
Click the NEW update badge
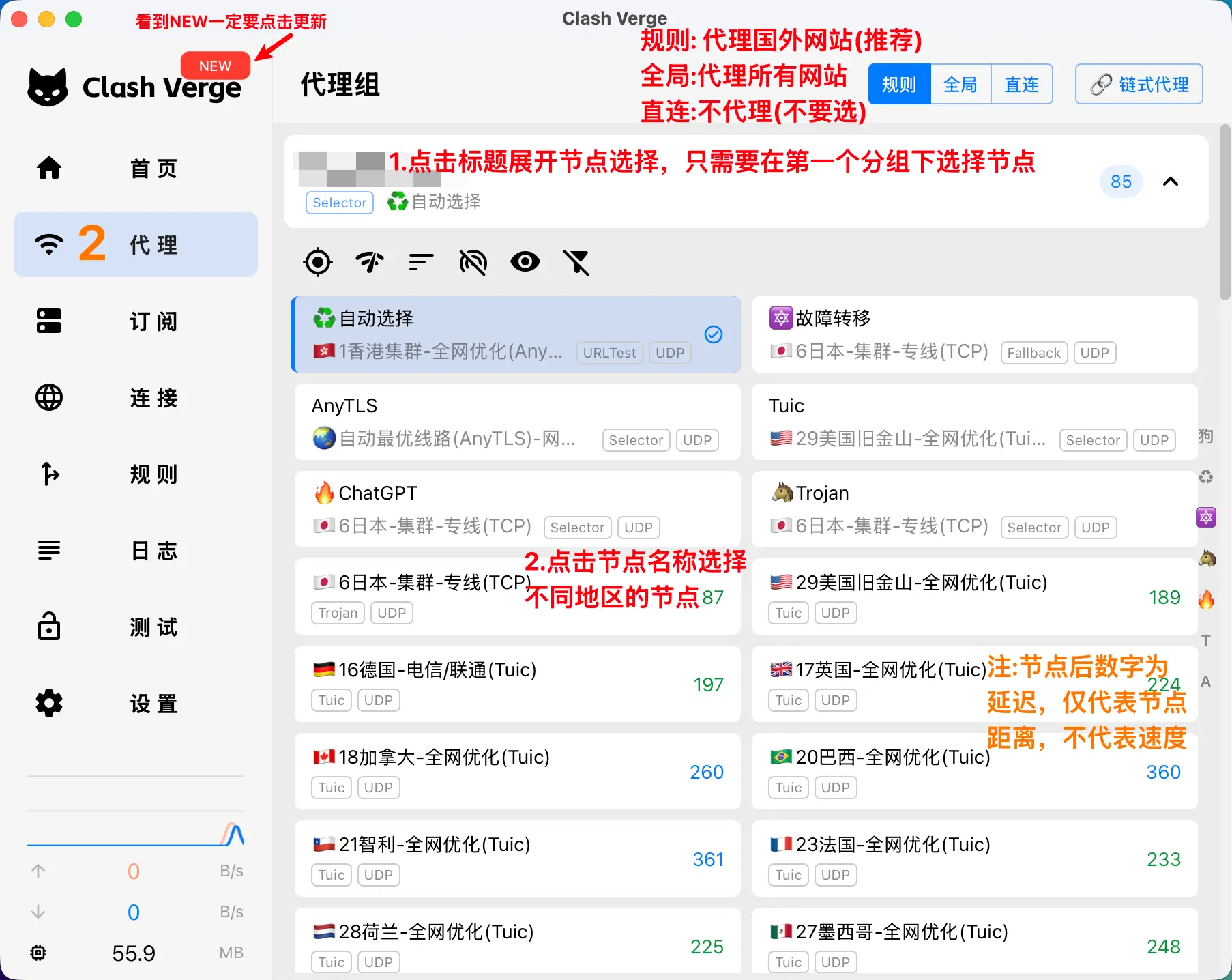[215, 66]
